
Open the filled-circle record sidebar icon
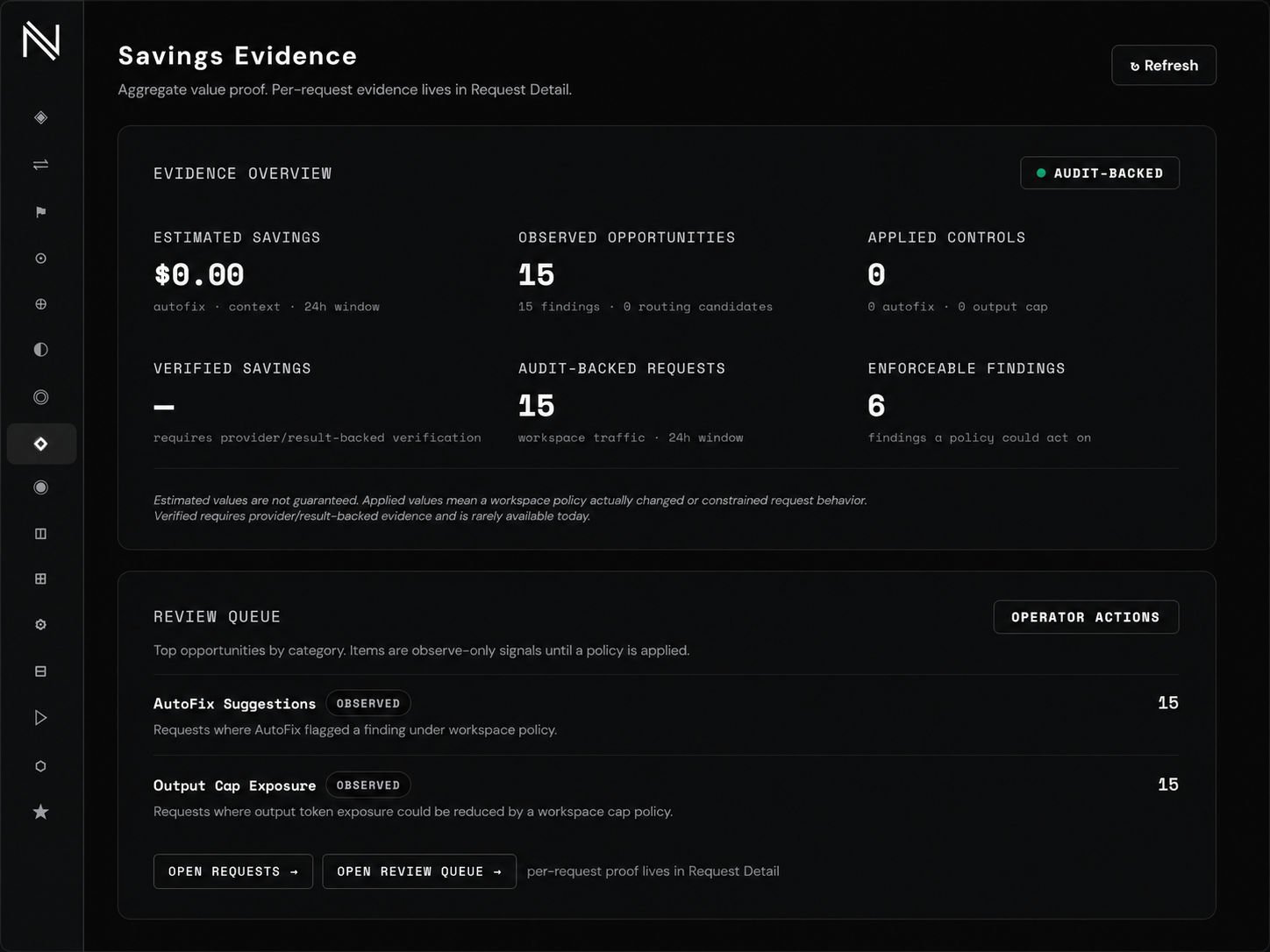pyautogui.click(x=40, y=487)
